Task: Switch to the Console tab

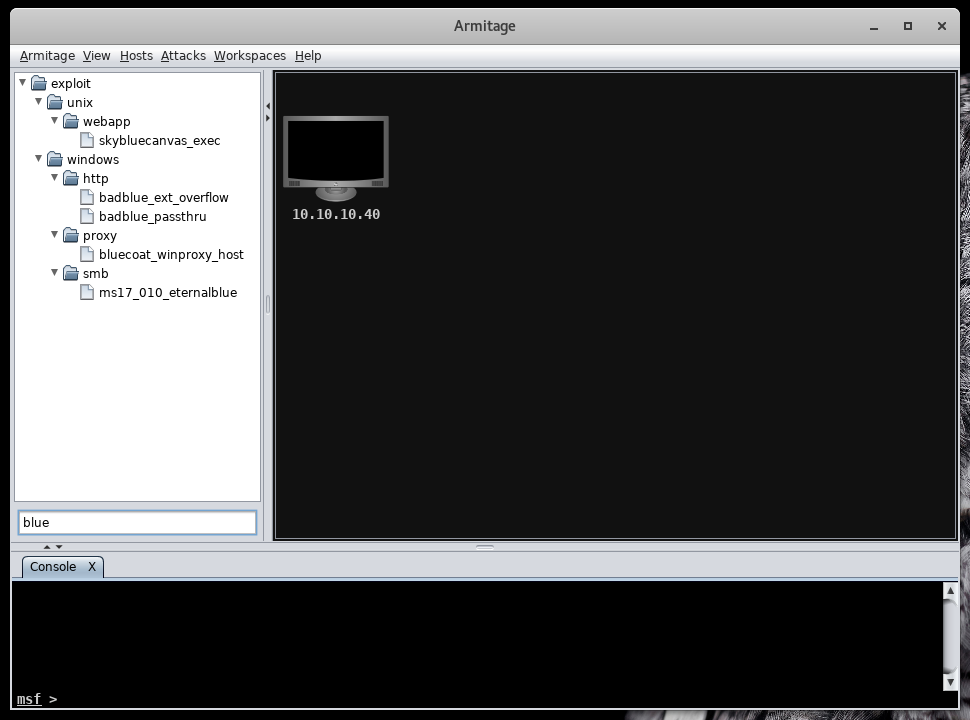Action: click(53, 567)
